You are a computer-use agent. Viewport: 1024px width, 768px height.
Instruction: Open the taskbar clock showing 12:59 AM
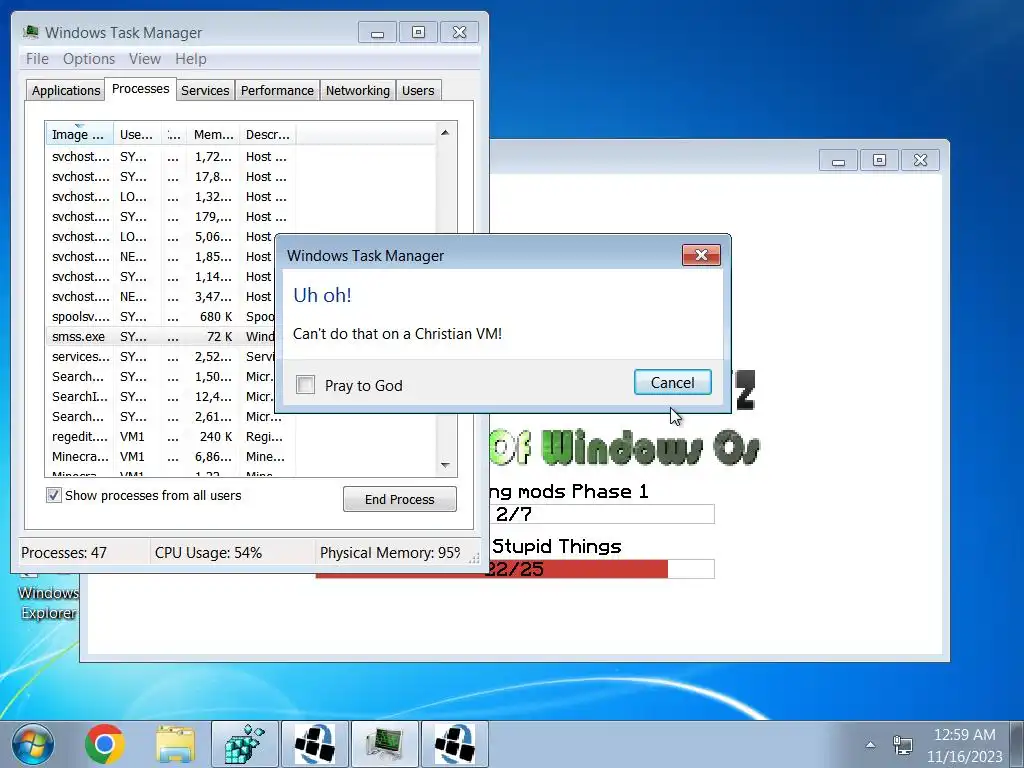click(965, 745)
